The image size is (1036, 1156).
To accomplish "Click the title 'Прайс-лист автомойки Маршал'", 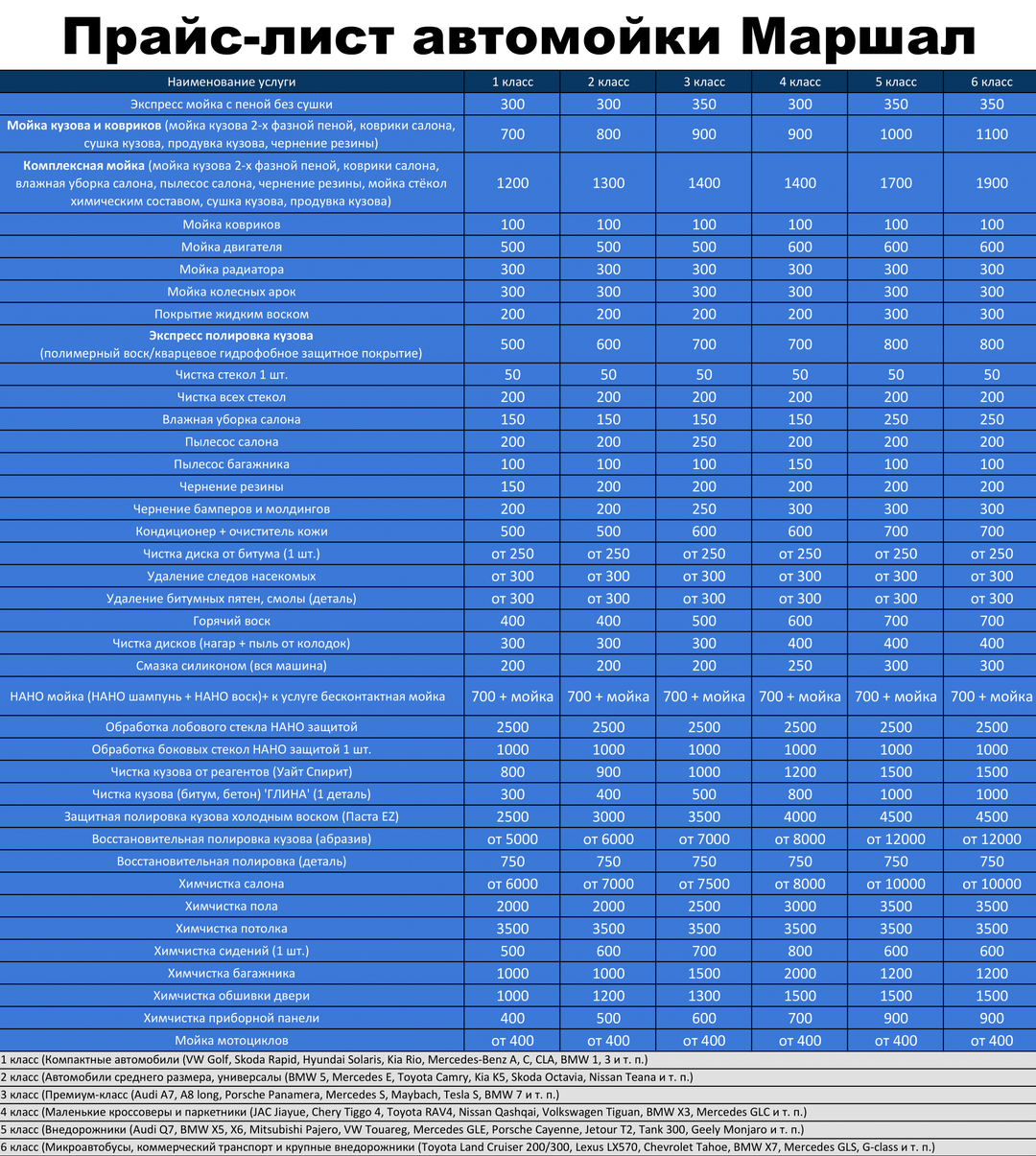I will point(518,36).
